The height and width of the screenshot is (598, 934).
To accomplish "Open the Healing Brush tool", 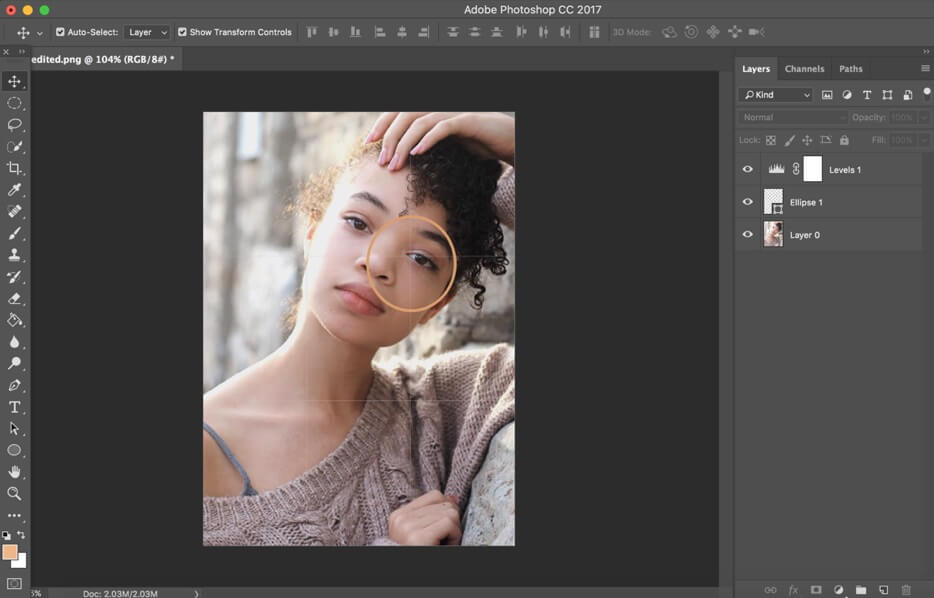I will pyautogui.click(x=15, y=211).
